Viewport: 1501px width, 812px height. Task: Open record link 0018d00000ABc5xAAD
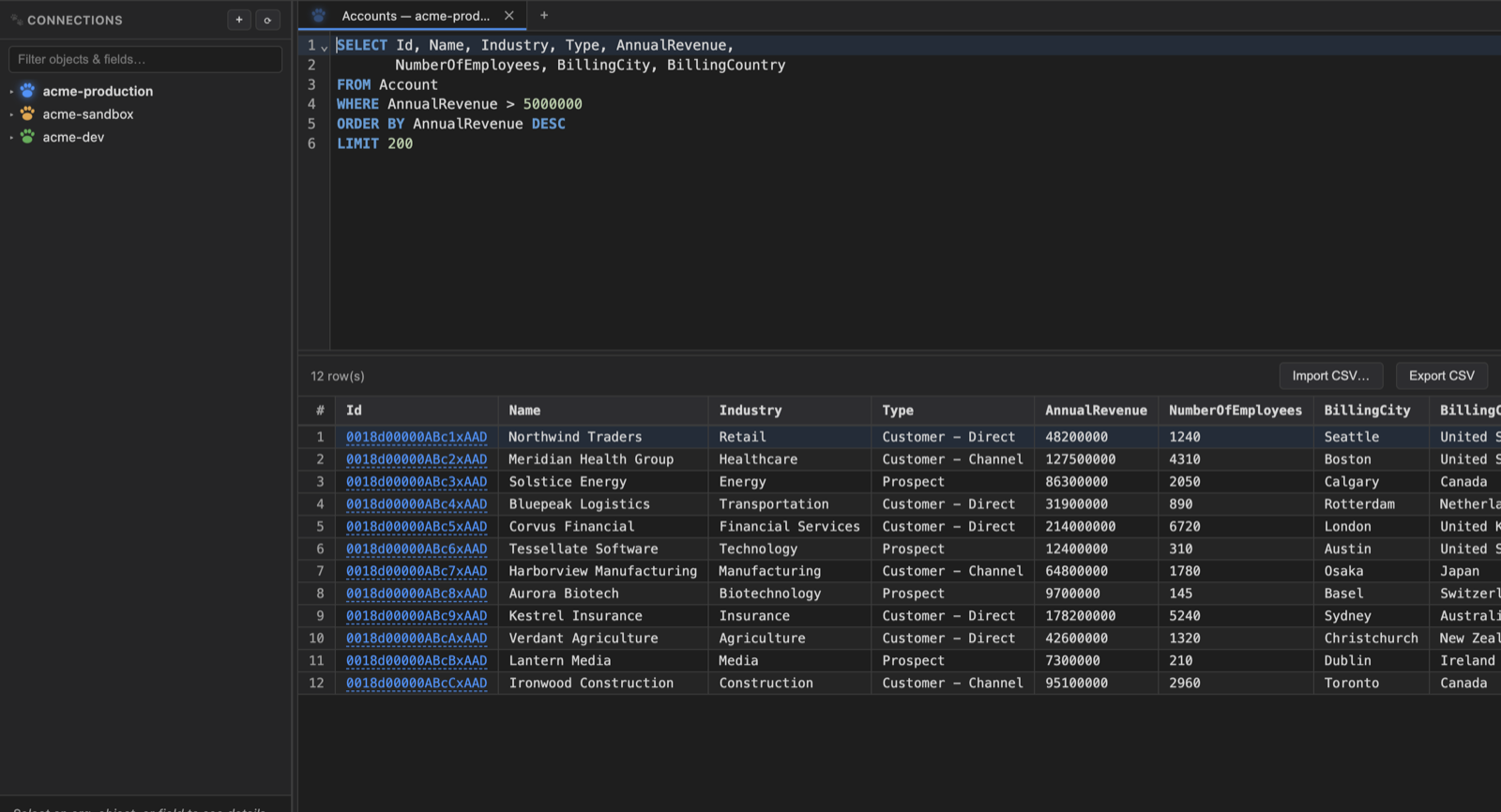click(417, 527)
